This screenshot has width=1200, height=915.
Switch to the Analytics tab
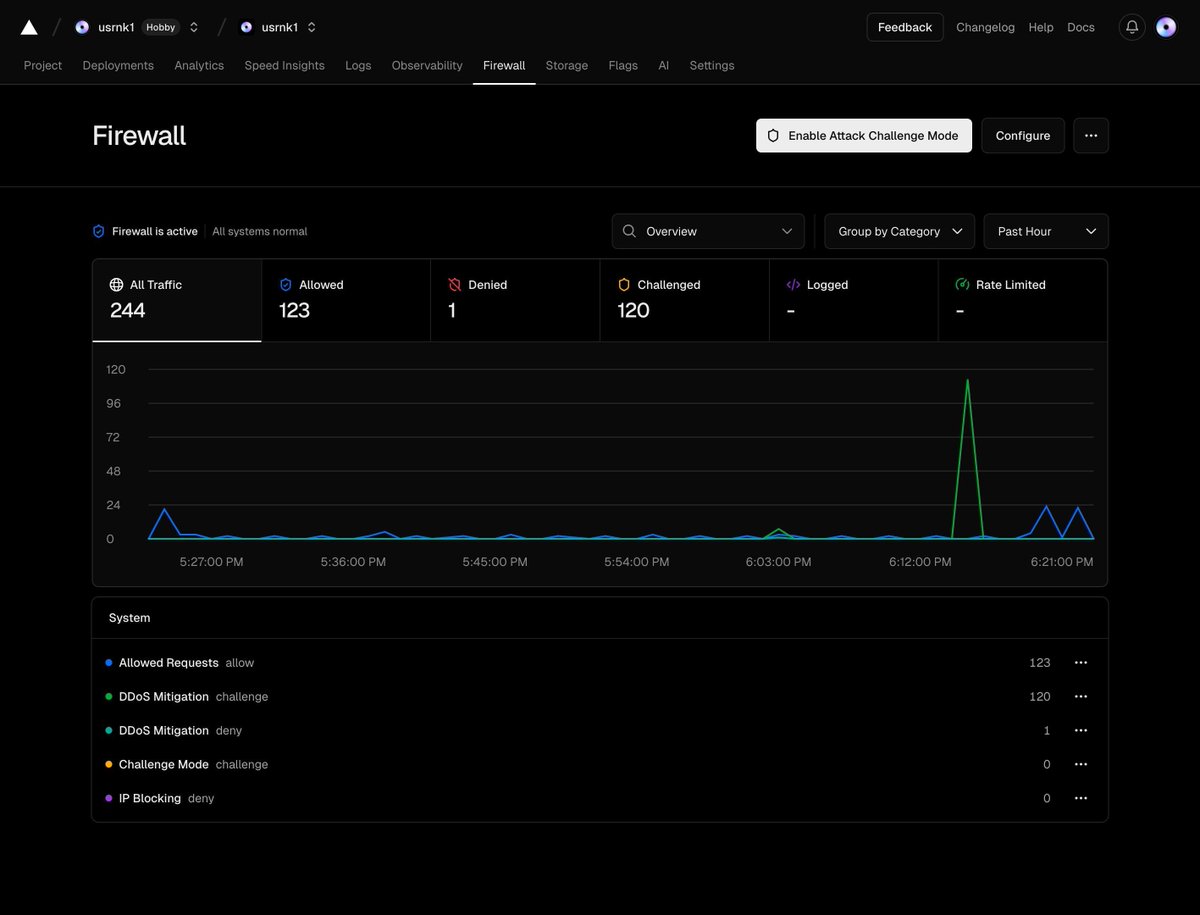point(199,65)
